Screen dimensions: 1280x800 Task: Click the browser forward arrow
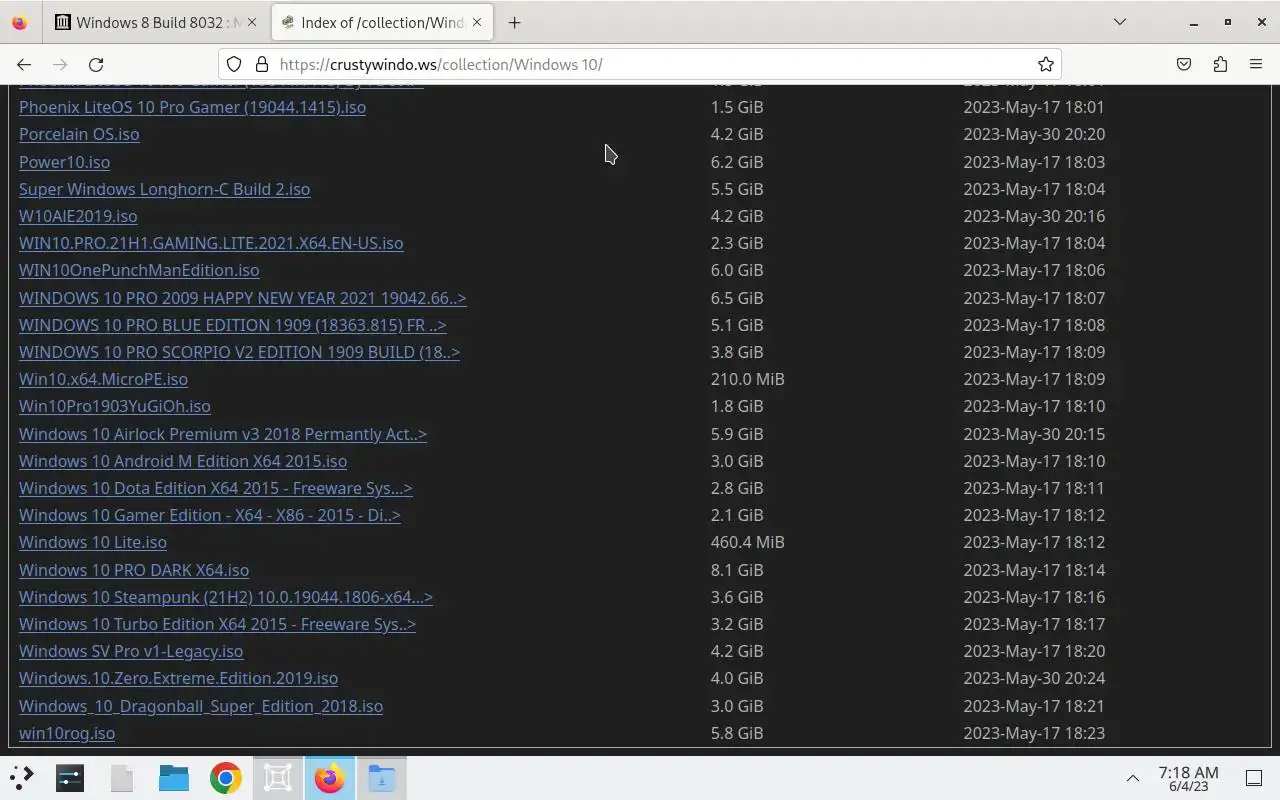60,64
